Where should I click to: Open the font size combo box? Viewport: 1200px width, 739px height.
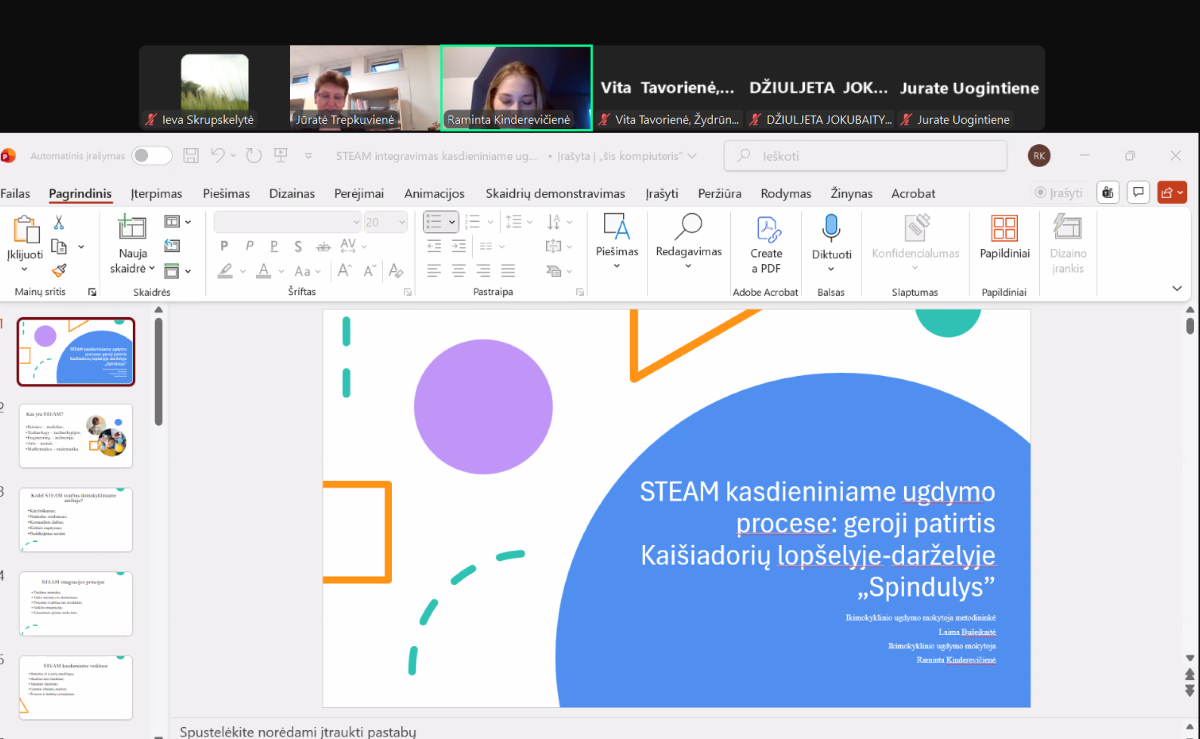(x=384, y=222)
